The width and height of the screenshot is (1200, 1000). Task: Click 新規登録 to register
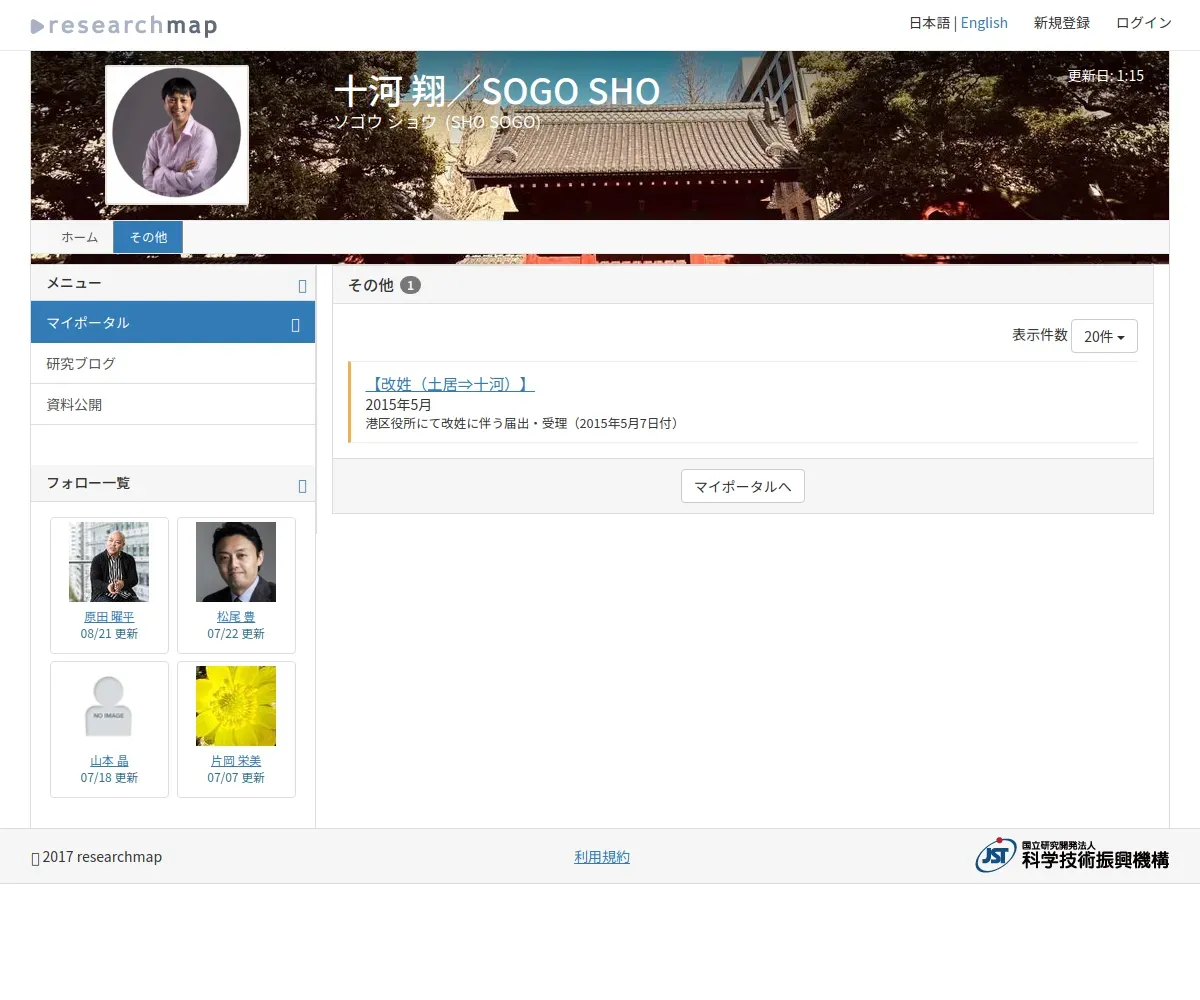point(1062,23)
